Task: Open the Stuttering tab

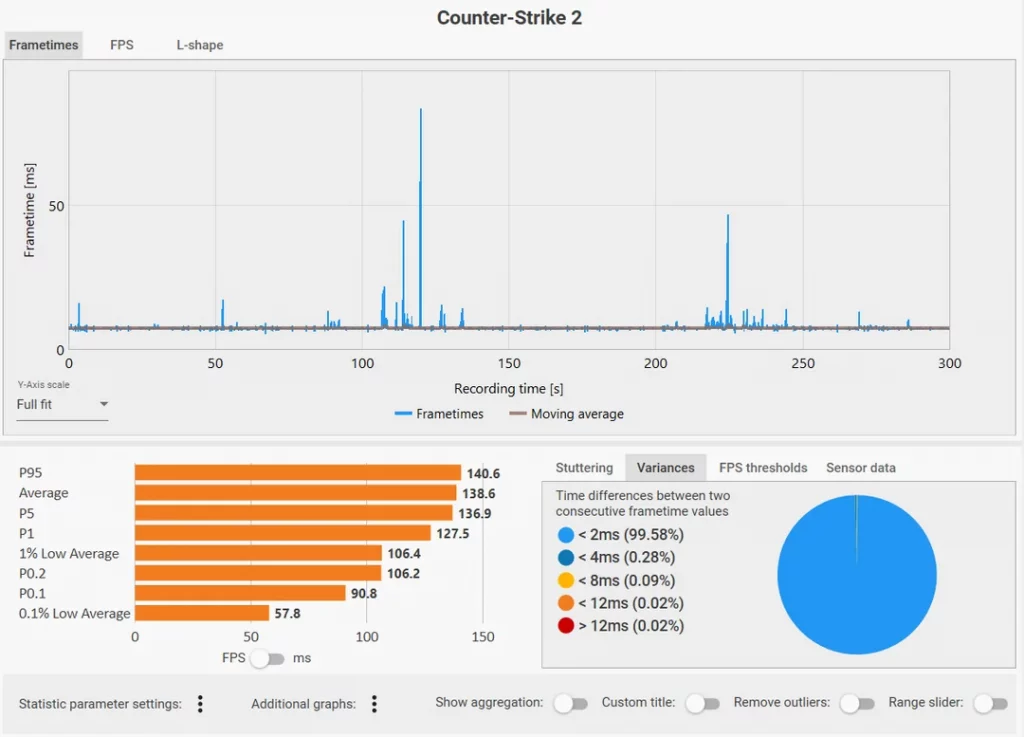Action: [584, 467]
